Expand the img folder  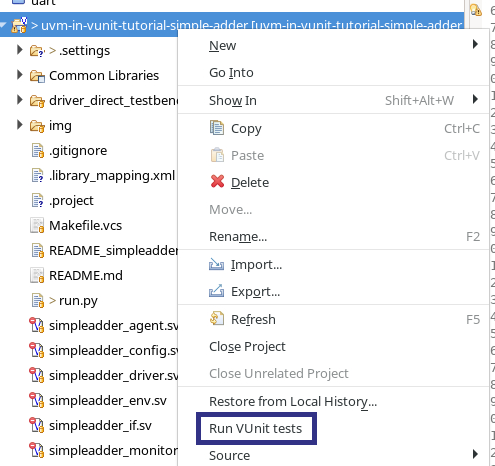[x=20, y=125]
